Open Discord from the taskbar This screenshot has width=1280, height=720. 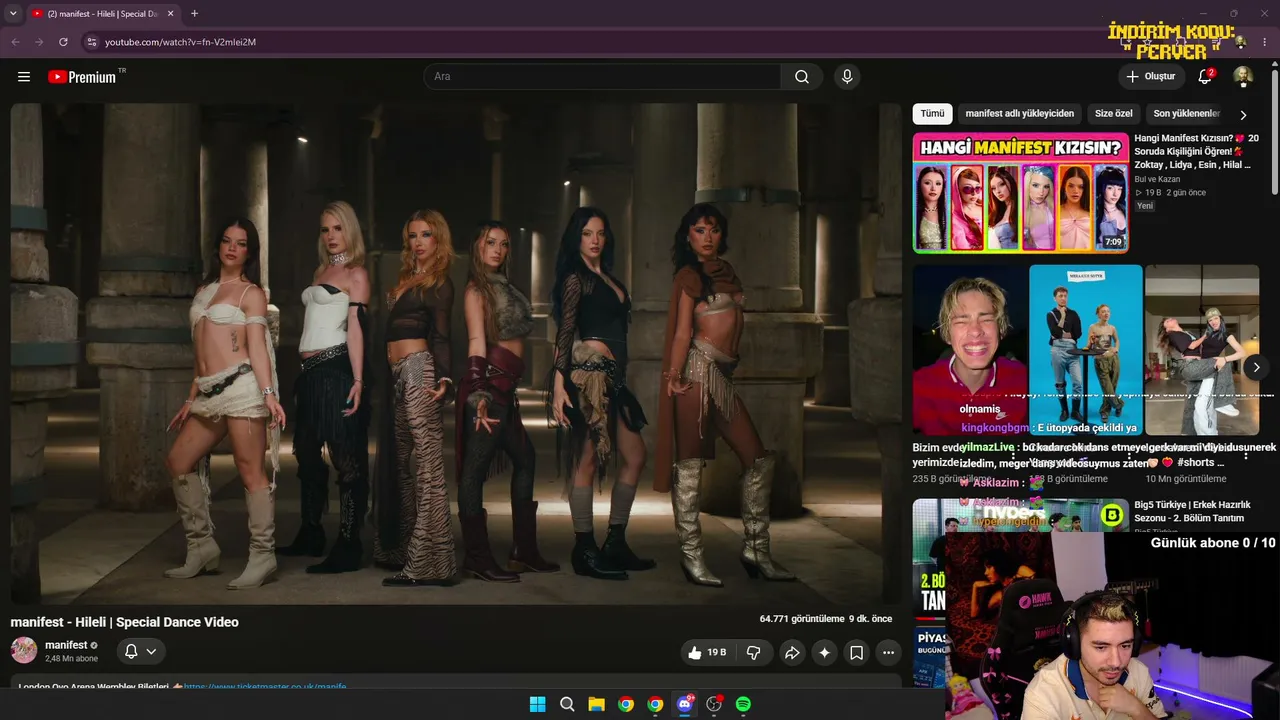[685, 704]
